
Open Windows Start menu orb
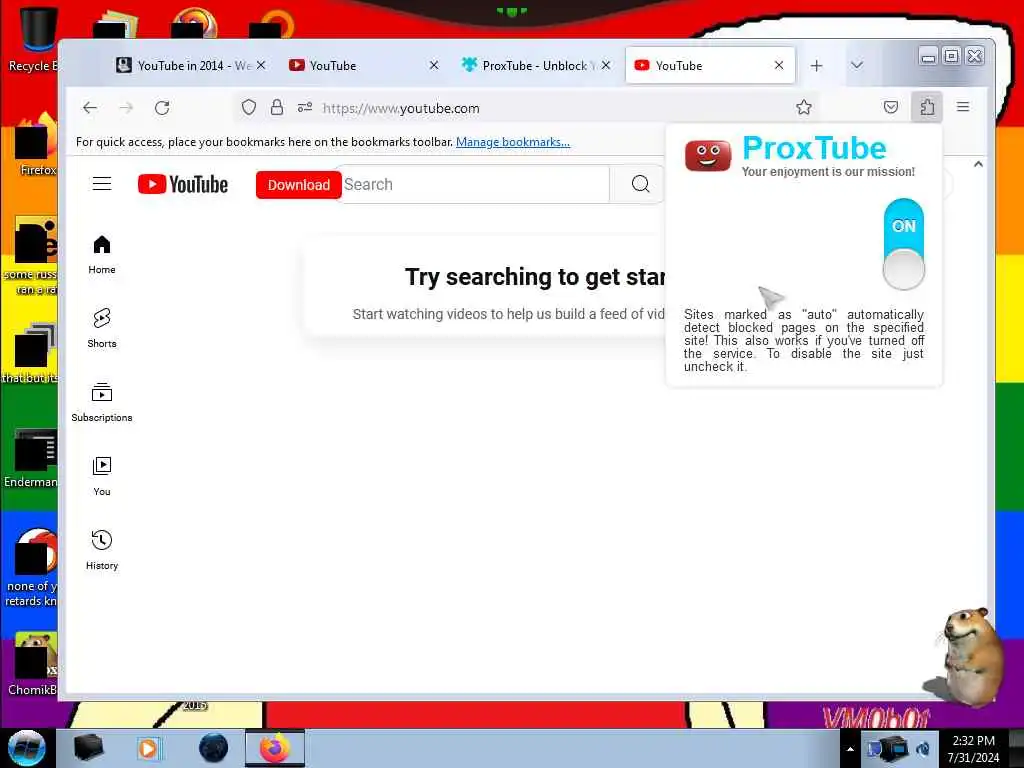point(27,748)
